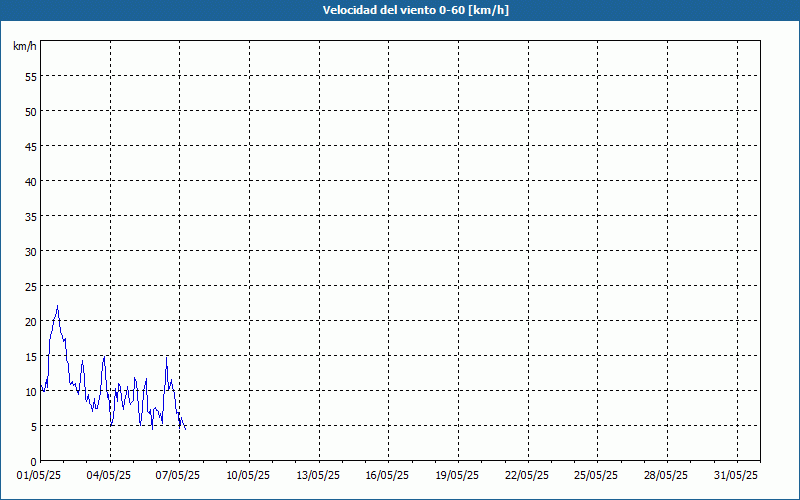This screenshot has width=800, height=500.
Task: Click the y-axis value 35
Action: (31, 217)
